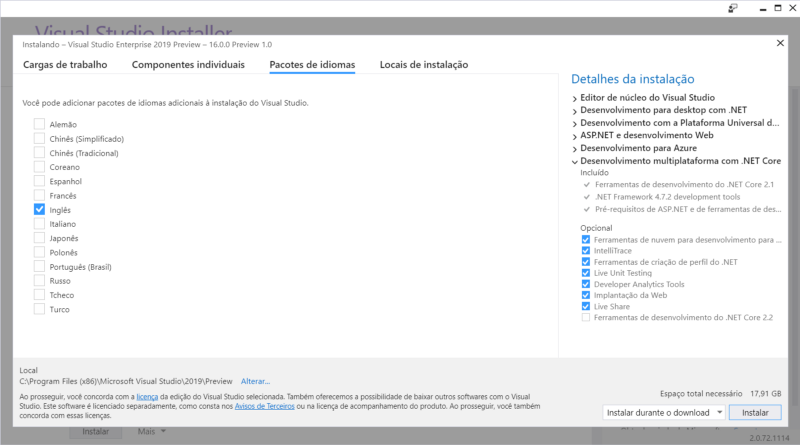Expand Desenvolvimento para Azure node
The height and width of the screenshot is (445, 800).
(574, 149)
